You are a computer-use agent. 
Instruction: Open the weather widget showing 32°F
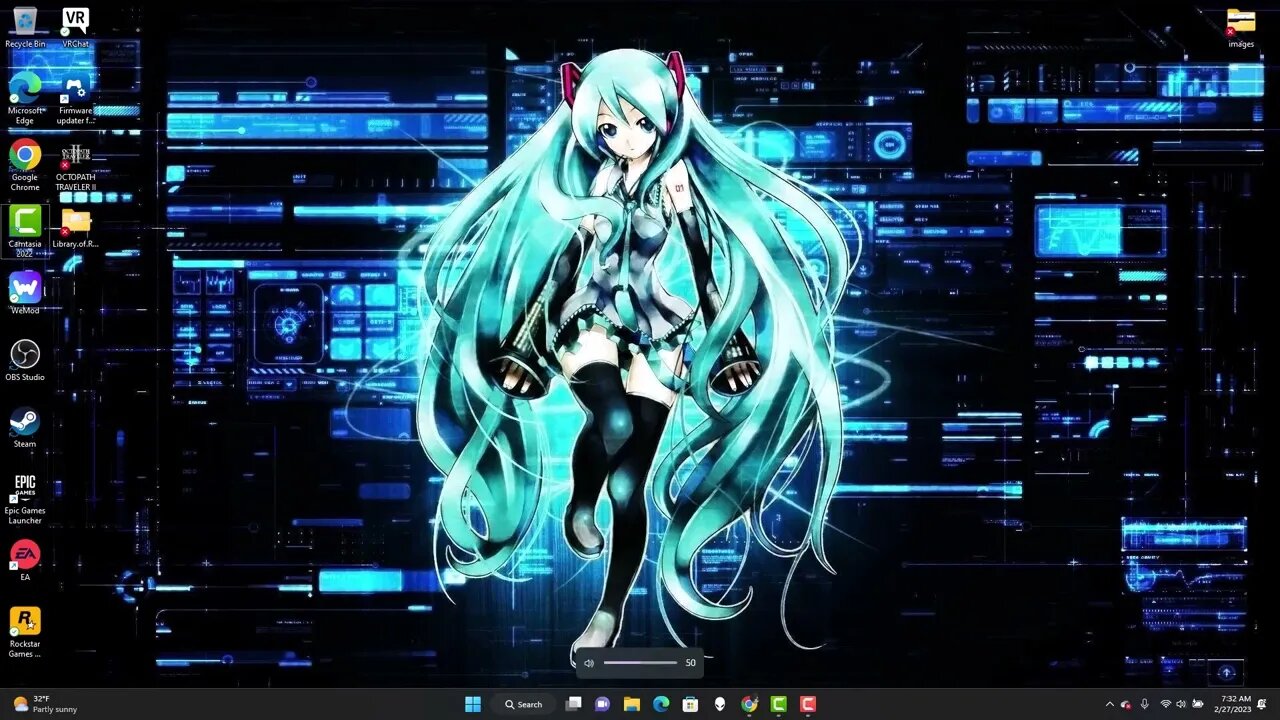click(45, 704)
